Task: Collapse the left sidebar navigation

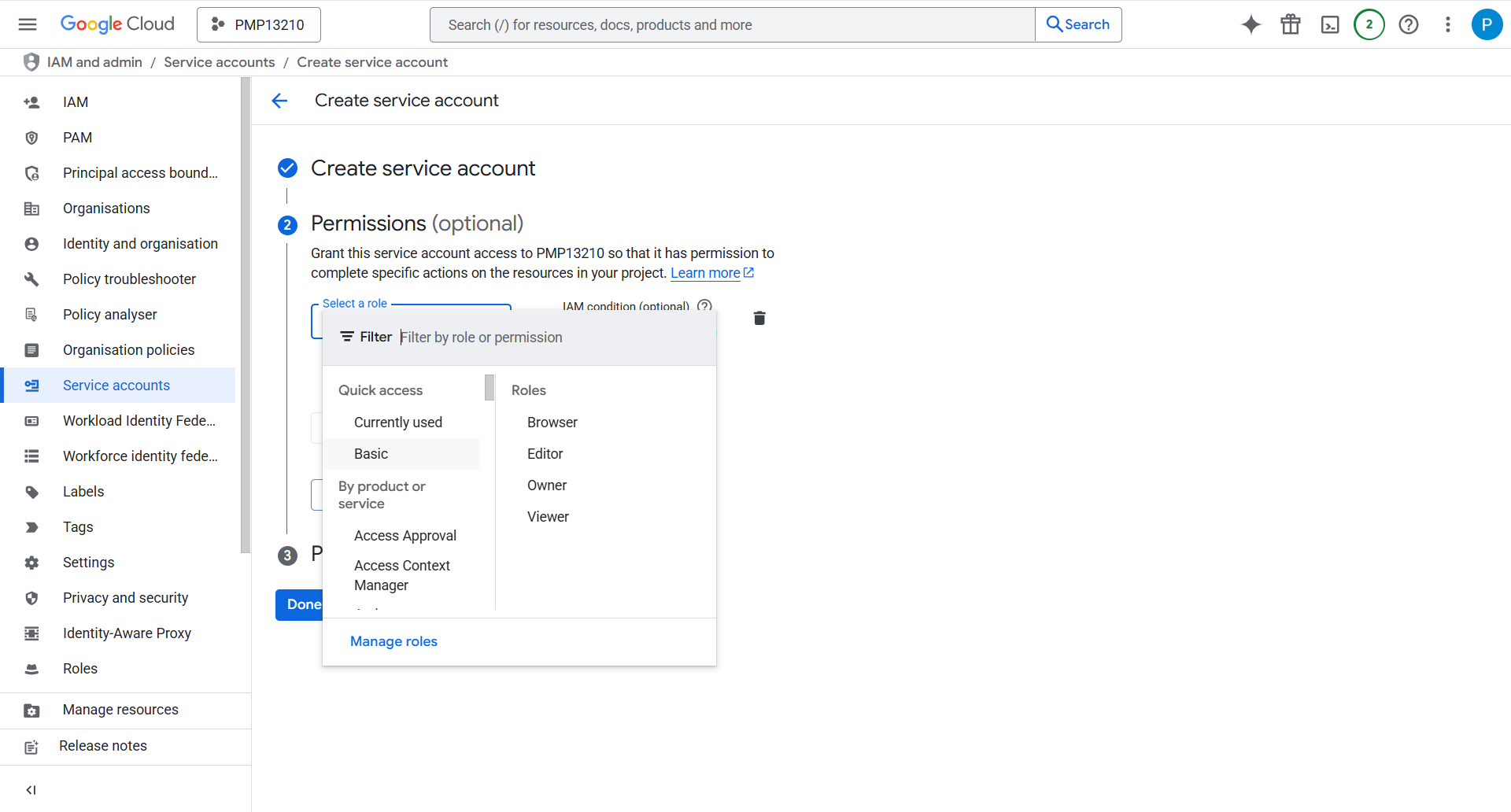Action: pyautogui.click(x=31, y=789)
